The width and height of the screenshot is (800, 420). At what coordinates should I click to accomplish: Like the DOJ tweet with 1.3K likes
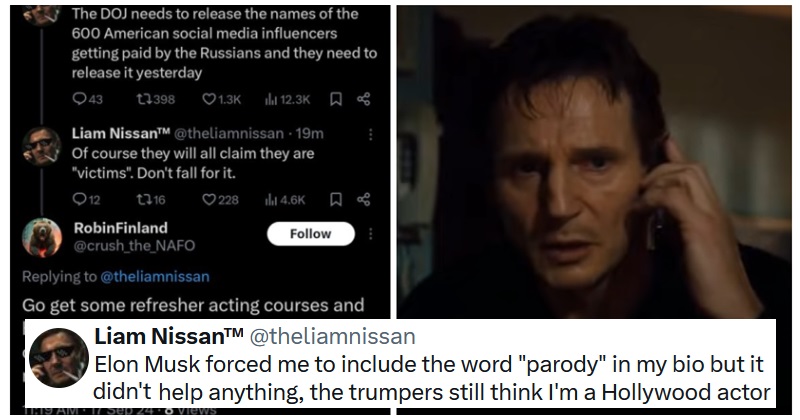(209, 99)
